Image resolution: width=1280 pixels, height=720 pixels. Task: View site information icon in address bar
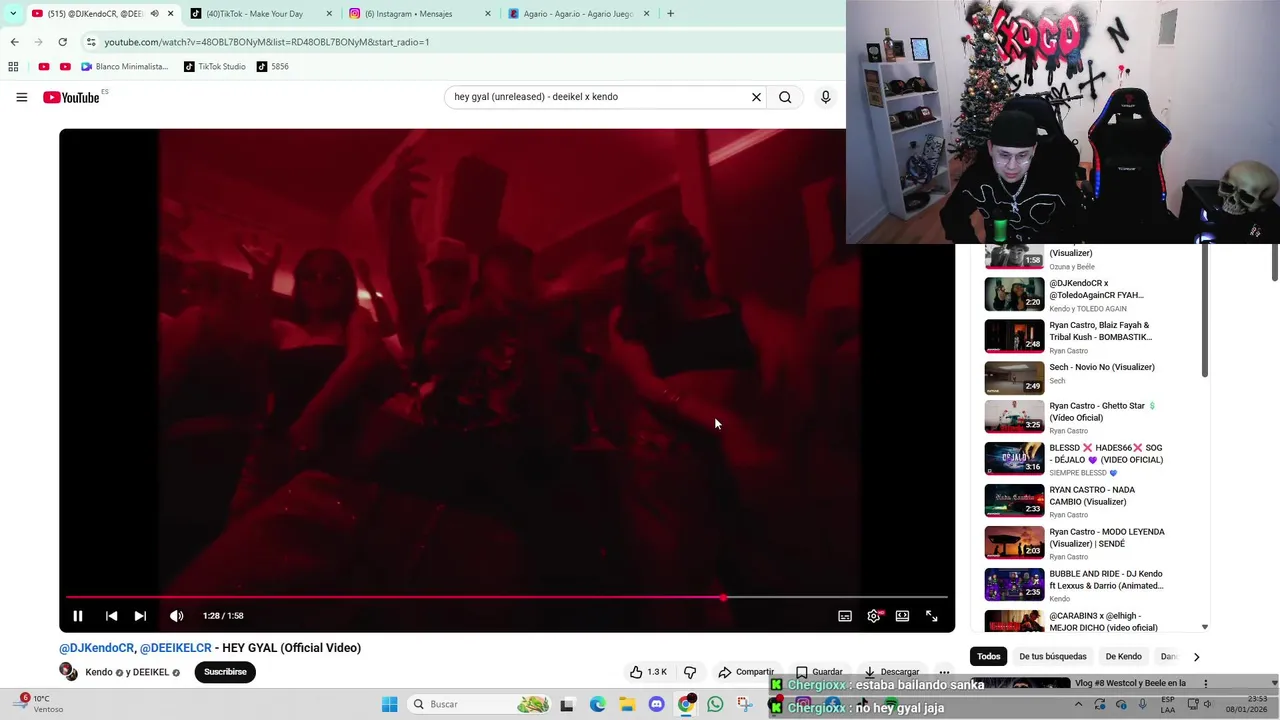pos(91,42)
